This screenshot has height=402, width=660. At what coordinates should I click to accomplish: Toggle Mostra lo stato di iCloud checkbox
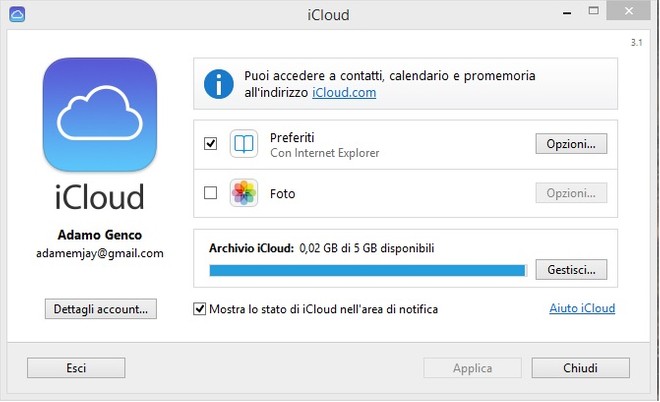[200, 309]
